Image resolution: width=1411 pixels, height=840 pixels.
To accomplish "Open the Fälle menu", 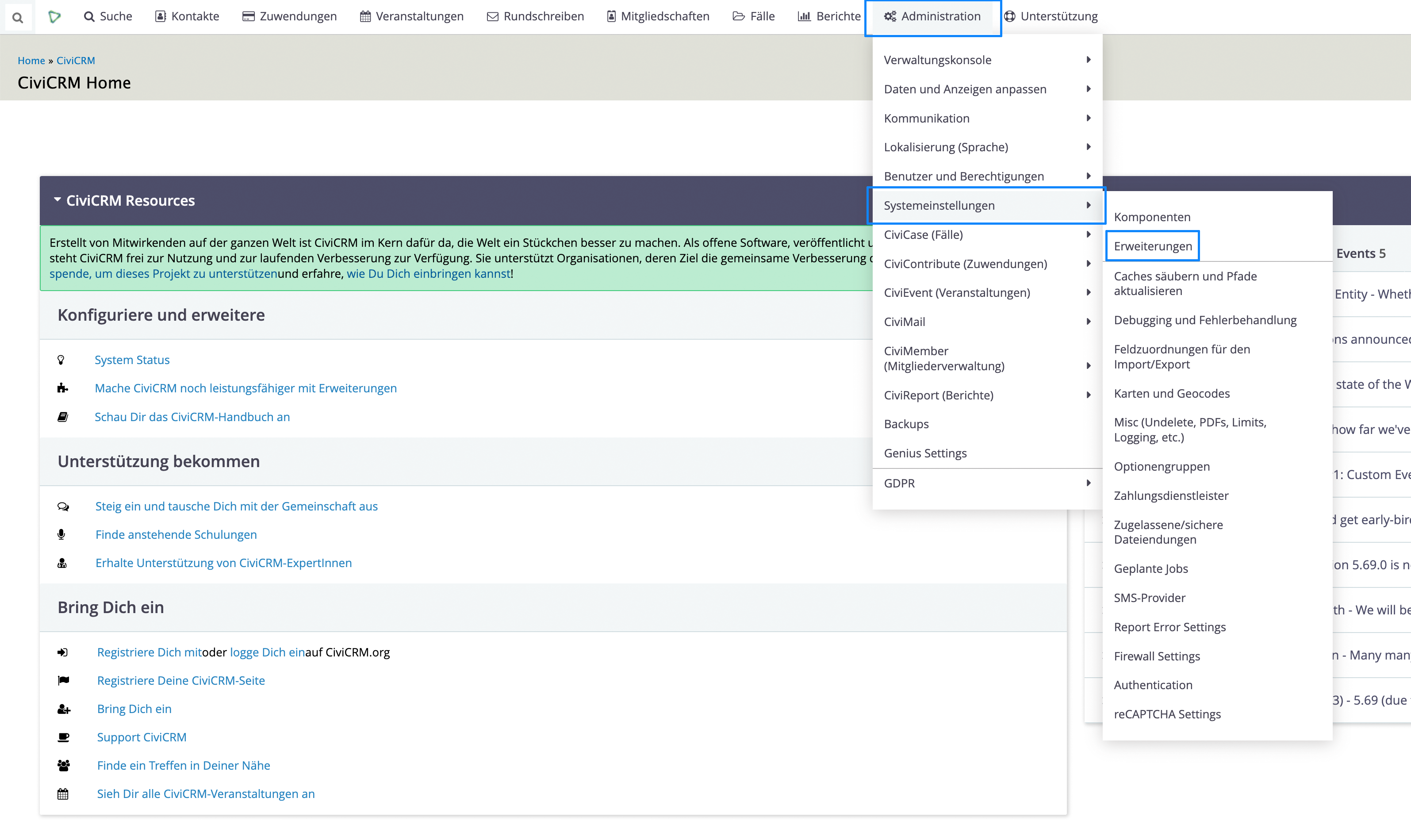I will pos(753,16).
